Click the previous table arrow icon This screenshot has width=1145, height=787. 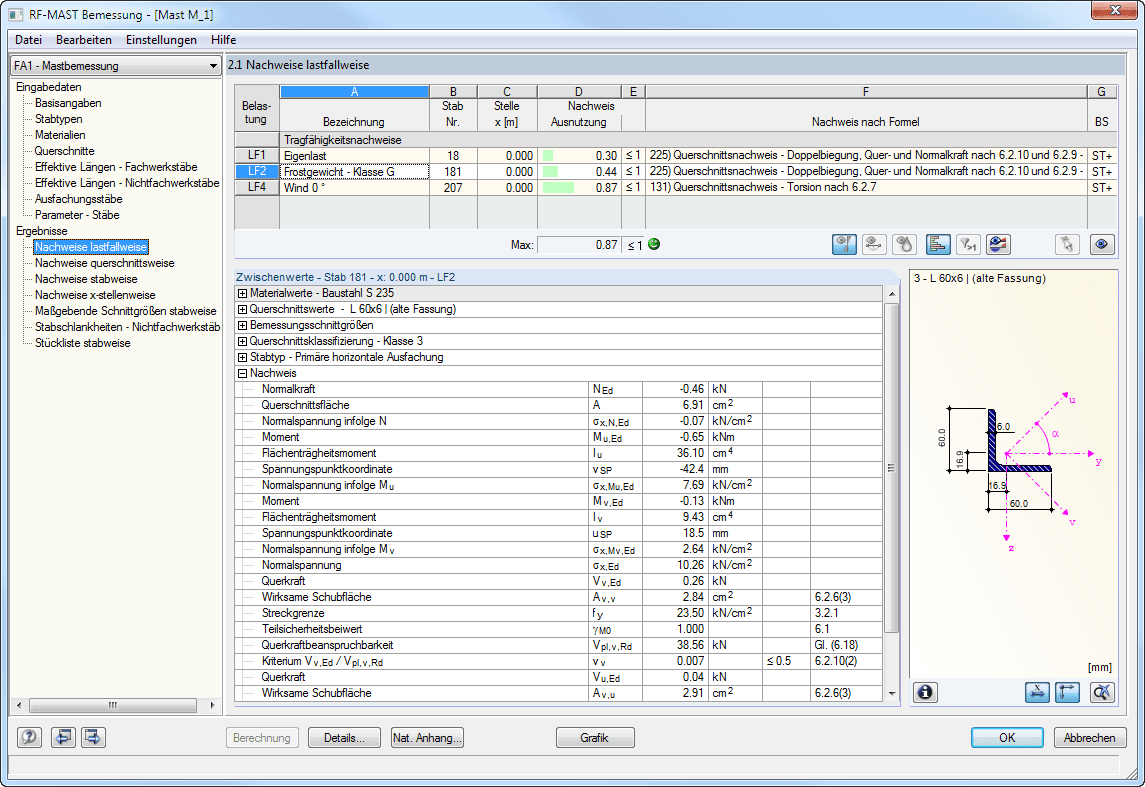[64, 737]
